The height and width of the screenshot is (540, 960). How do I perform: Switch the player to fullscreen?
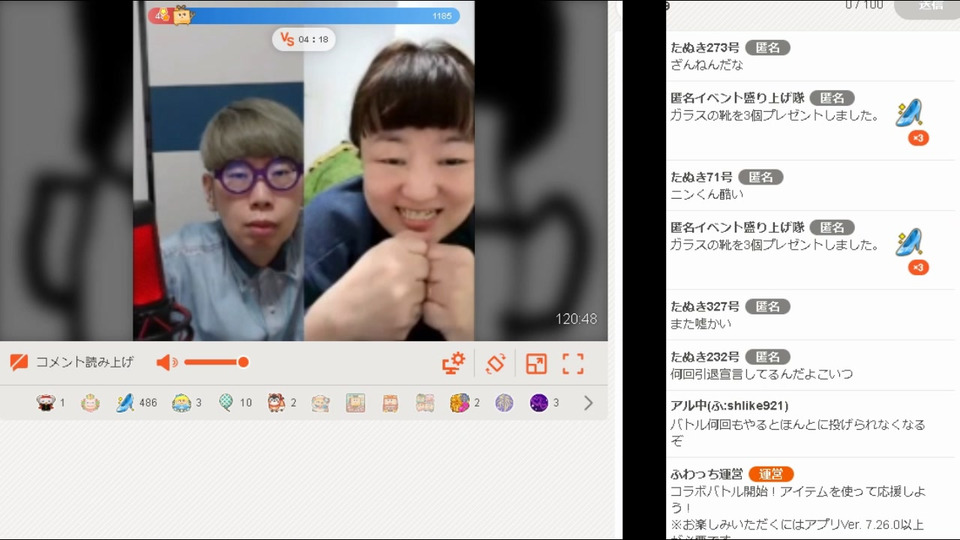(x=573, y=364)
